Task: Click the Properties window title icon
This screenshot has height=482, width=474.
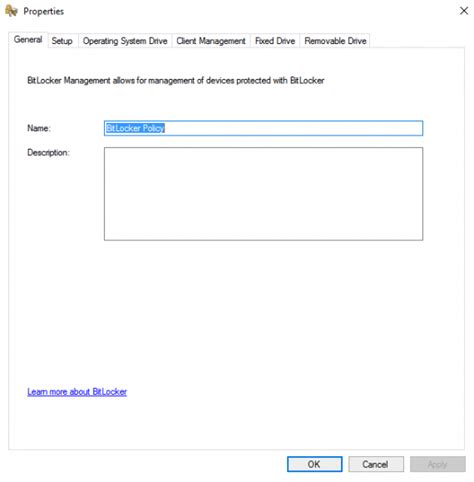Action: coord(11,11)
